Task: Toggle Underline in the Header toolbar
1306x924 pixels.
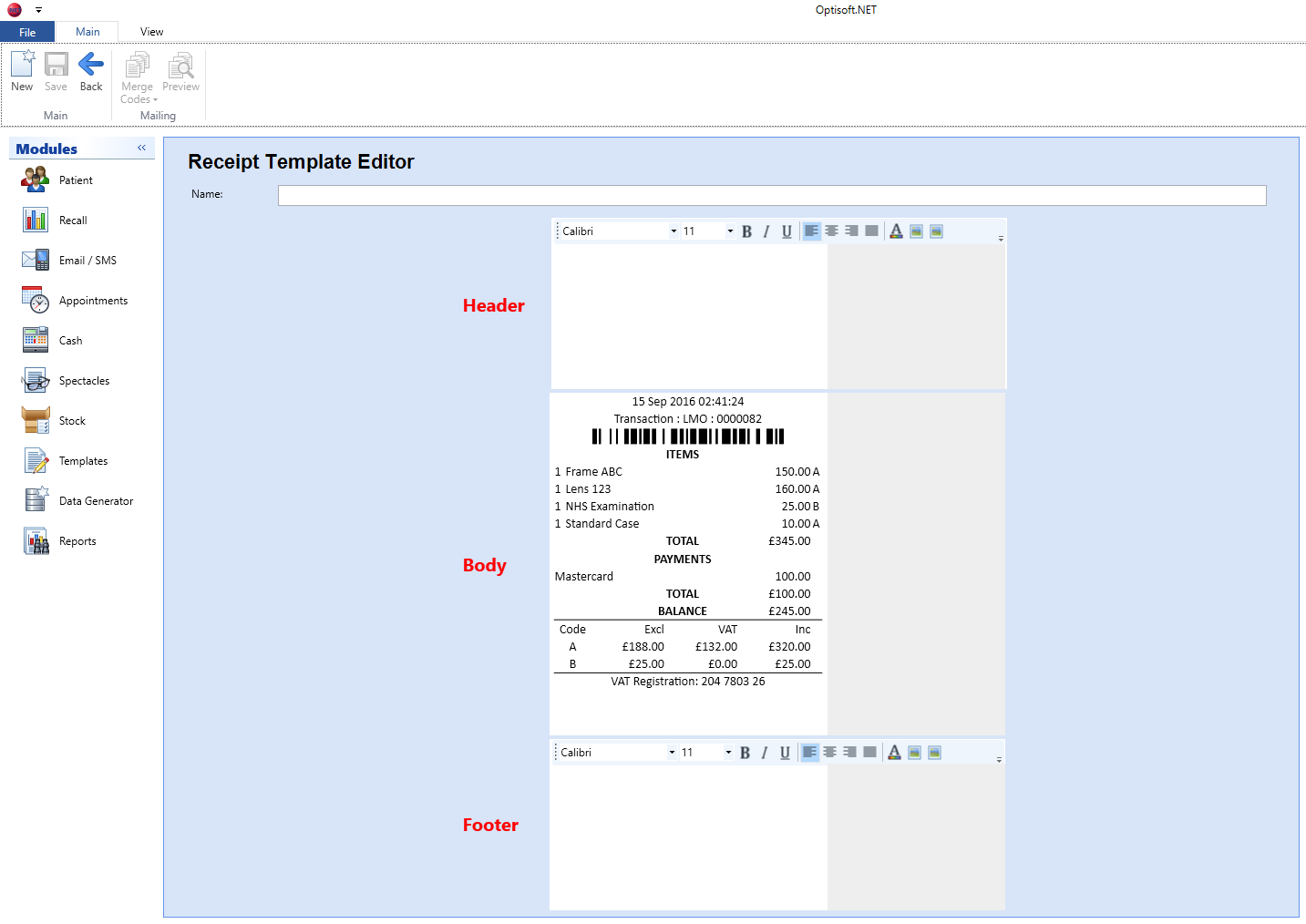Action: [787, 231]
